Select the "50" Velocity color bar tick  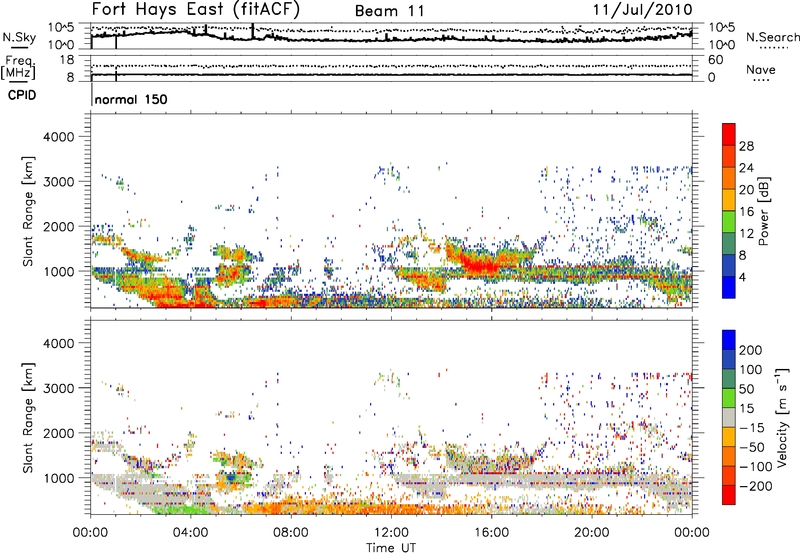click(x=747, y=389)
